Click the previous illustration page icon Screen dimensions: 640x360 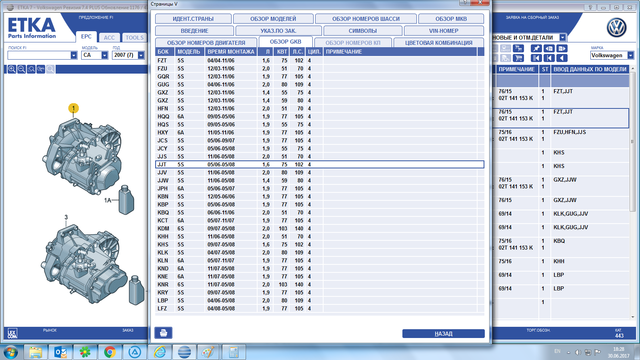[x=549, y=48]
